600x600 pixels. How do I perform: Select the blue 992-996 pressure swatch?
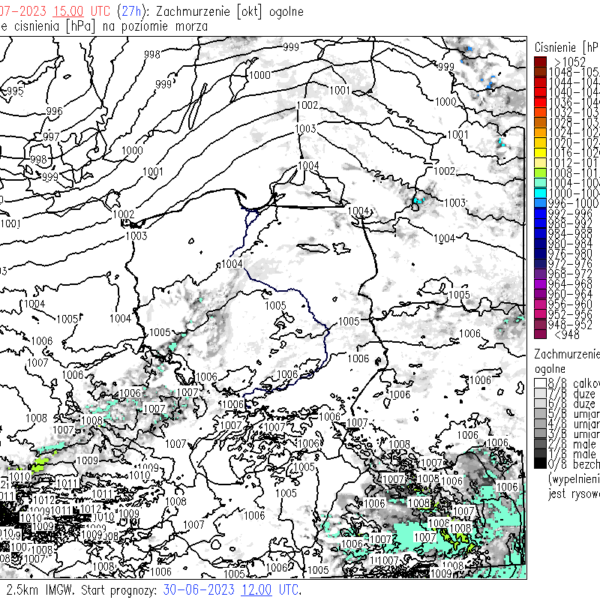540,213
